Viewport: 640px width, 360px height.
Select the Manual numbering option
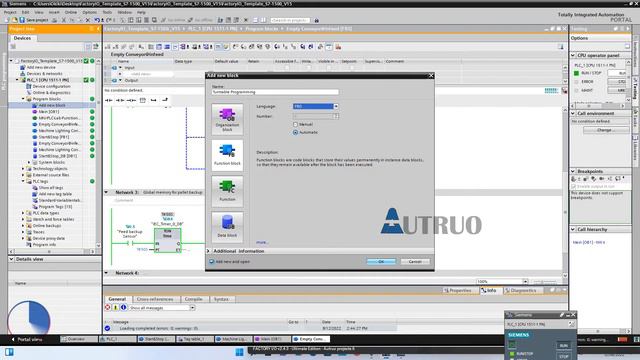296,124
